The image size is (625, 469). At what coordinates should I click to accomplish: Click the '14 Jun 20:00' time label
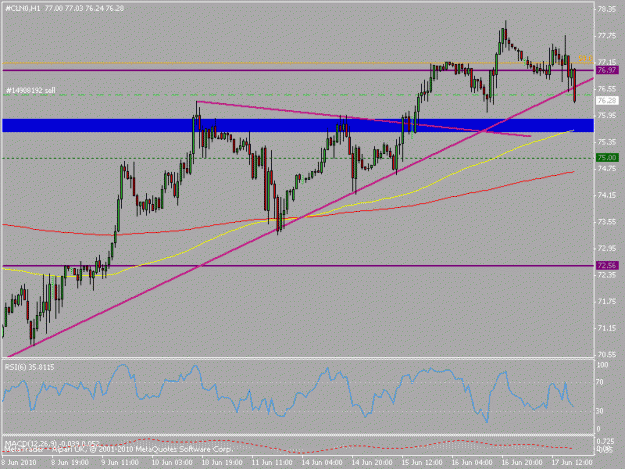372,462
